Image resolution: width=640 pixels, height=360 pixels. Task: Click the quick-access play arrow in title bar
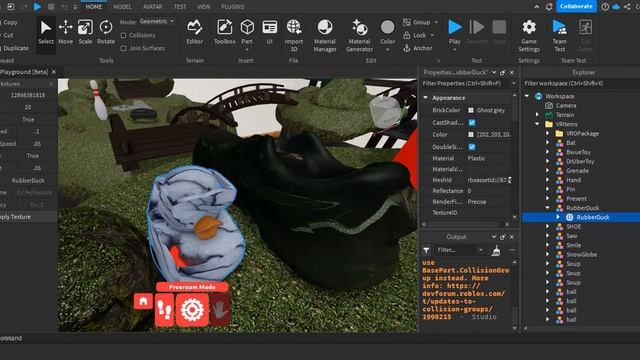[37, 7]
